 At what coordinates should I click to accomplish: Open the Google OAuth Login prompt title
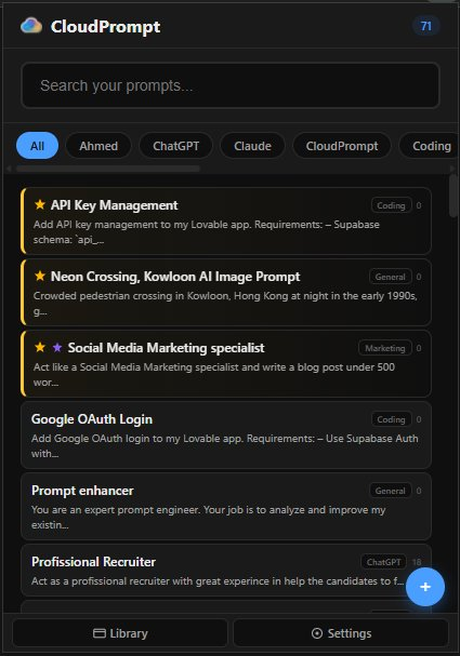coord(92,419)
